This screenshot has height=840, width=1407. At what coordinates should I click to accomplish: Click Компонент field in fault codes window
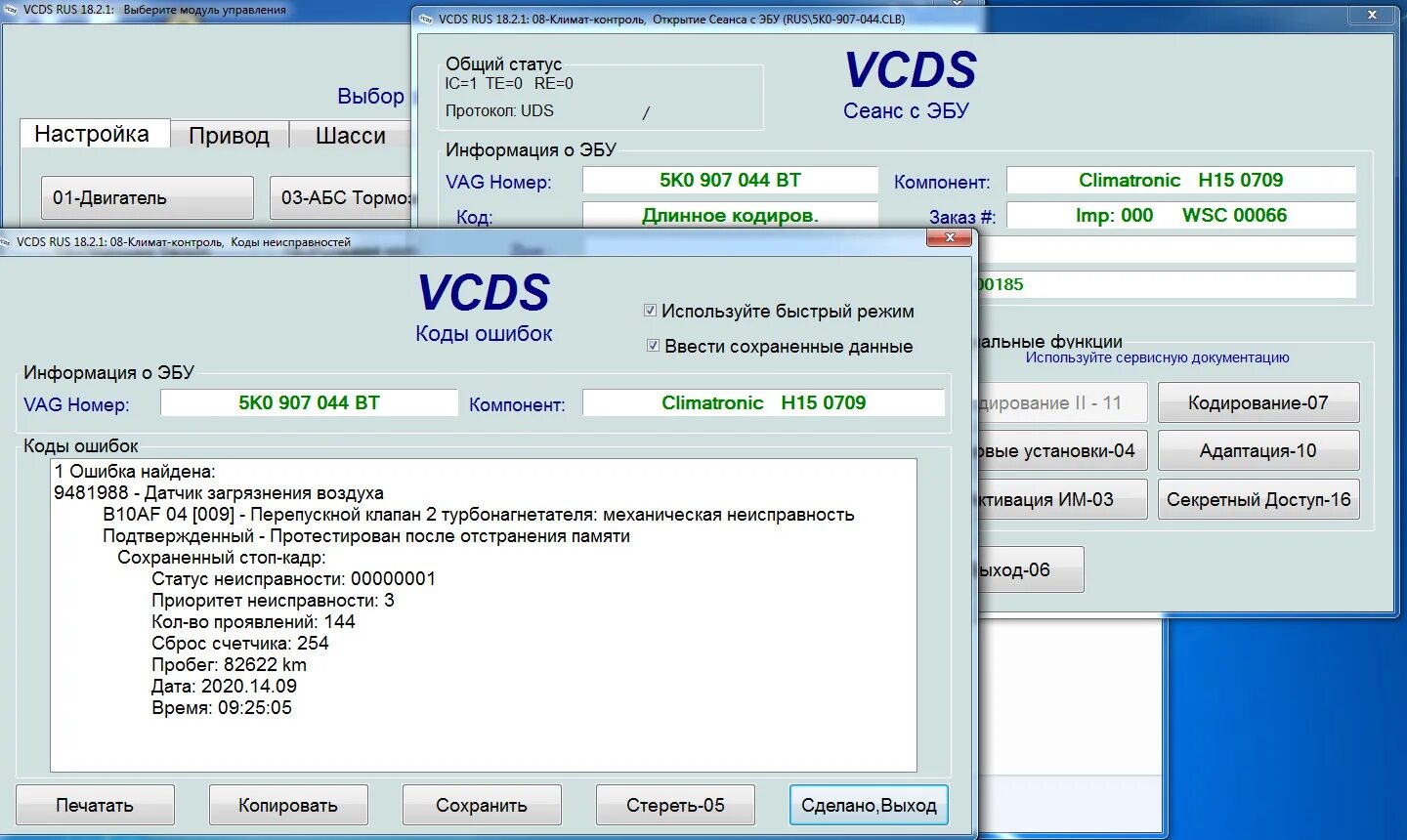[x=763, y=402]
